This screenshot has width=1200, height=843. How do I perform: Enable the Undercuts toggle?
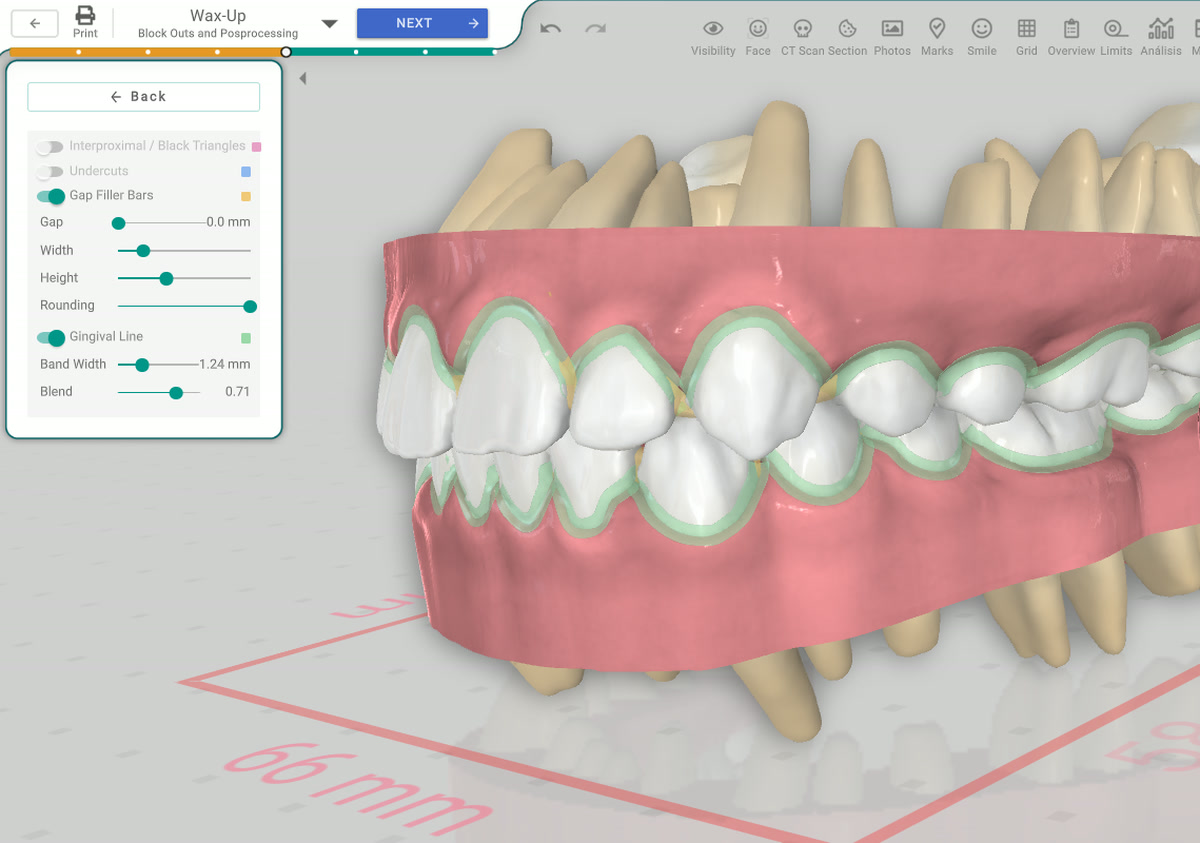coord(50,172)
